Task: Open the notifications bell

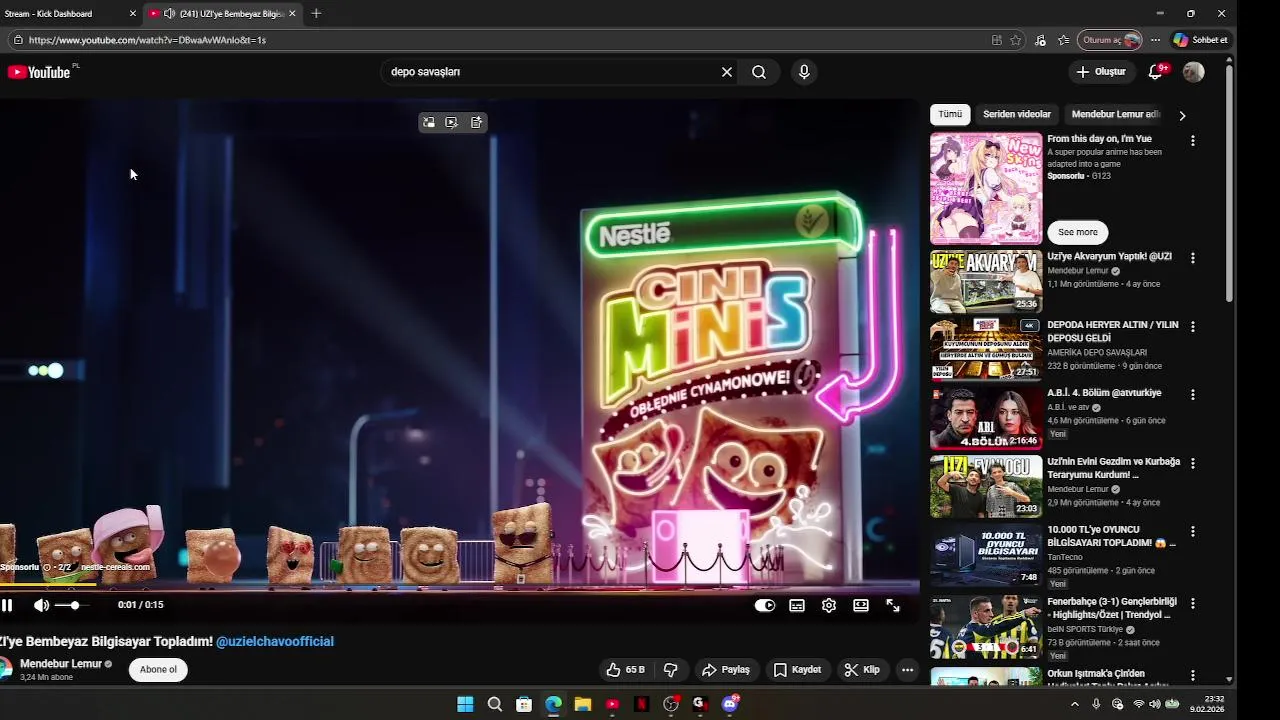Action: click(x=1156, y=72)
